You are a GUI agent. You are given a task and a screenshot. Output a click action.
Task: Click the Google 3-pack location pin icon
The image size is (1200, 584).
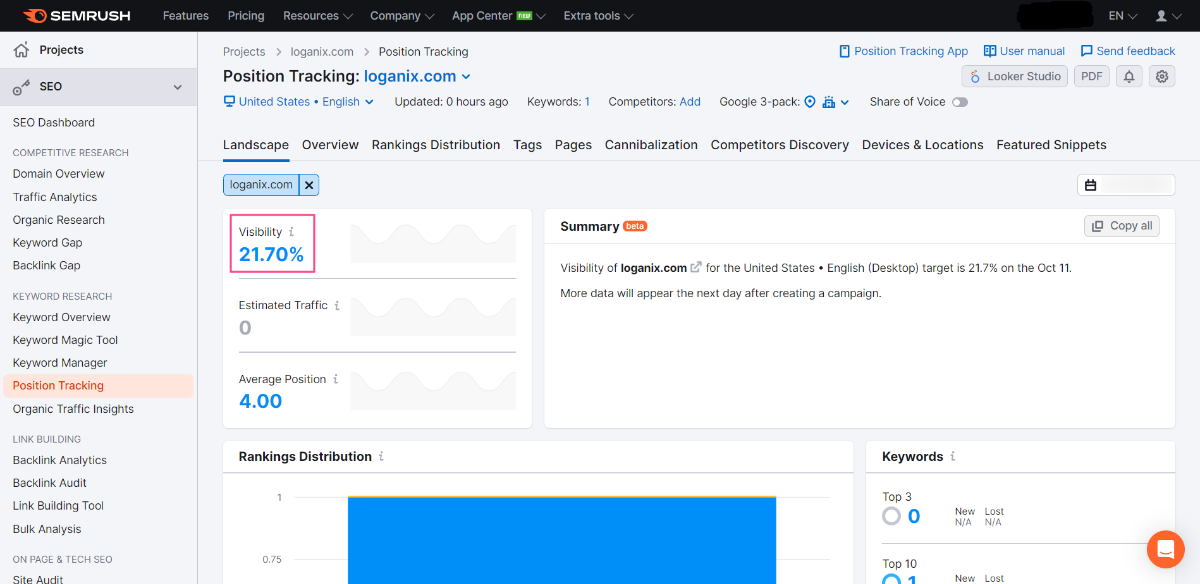[810, 102]
